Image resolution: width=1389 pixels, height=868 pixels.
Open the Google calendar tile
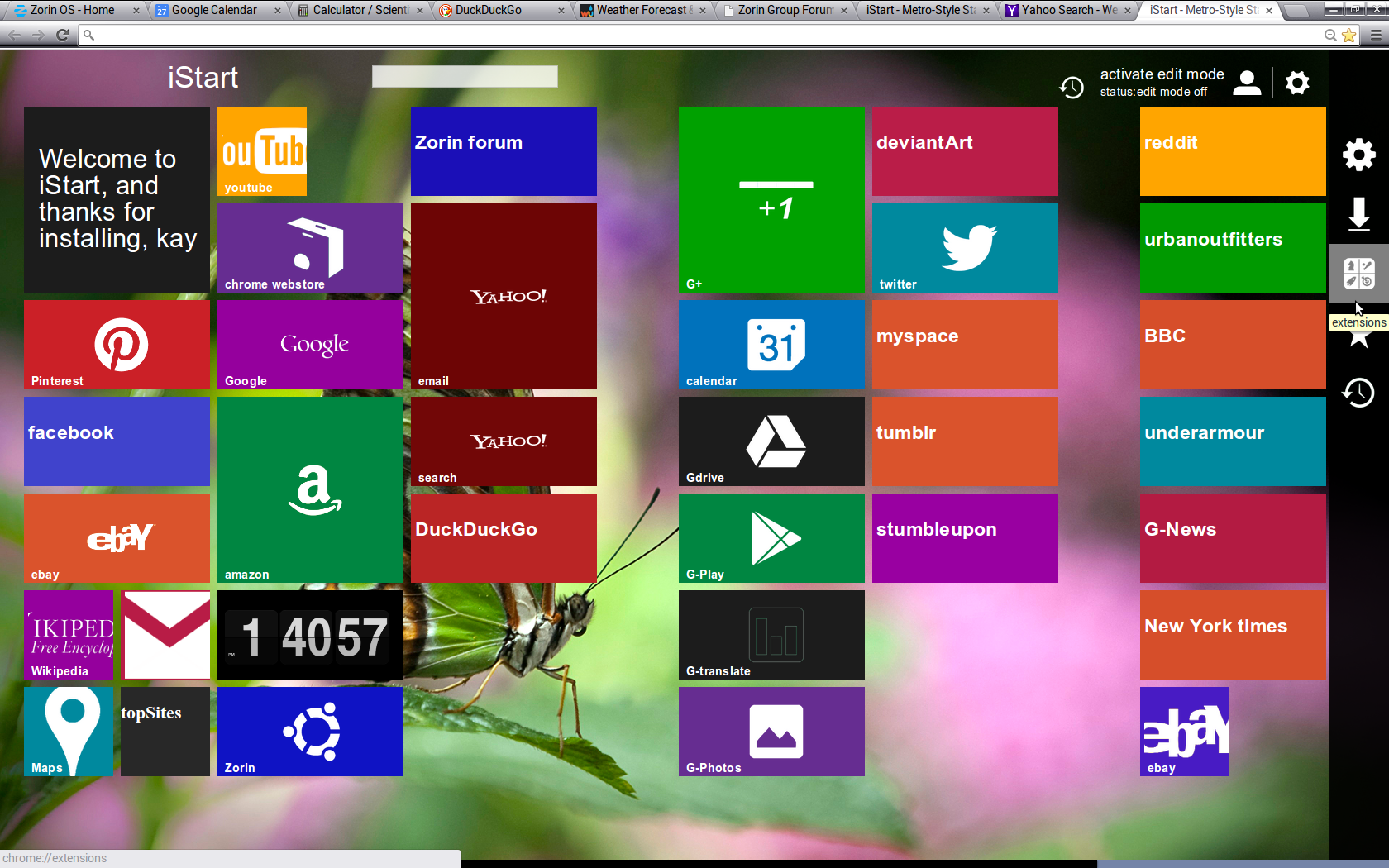pyautogui.click(x=771, y=345)
